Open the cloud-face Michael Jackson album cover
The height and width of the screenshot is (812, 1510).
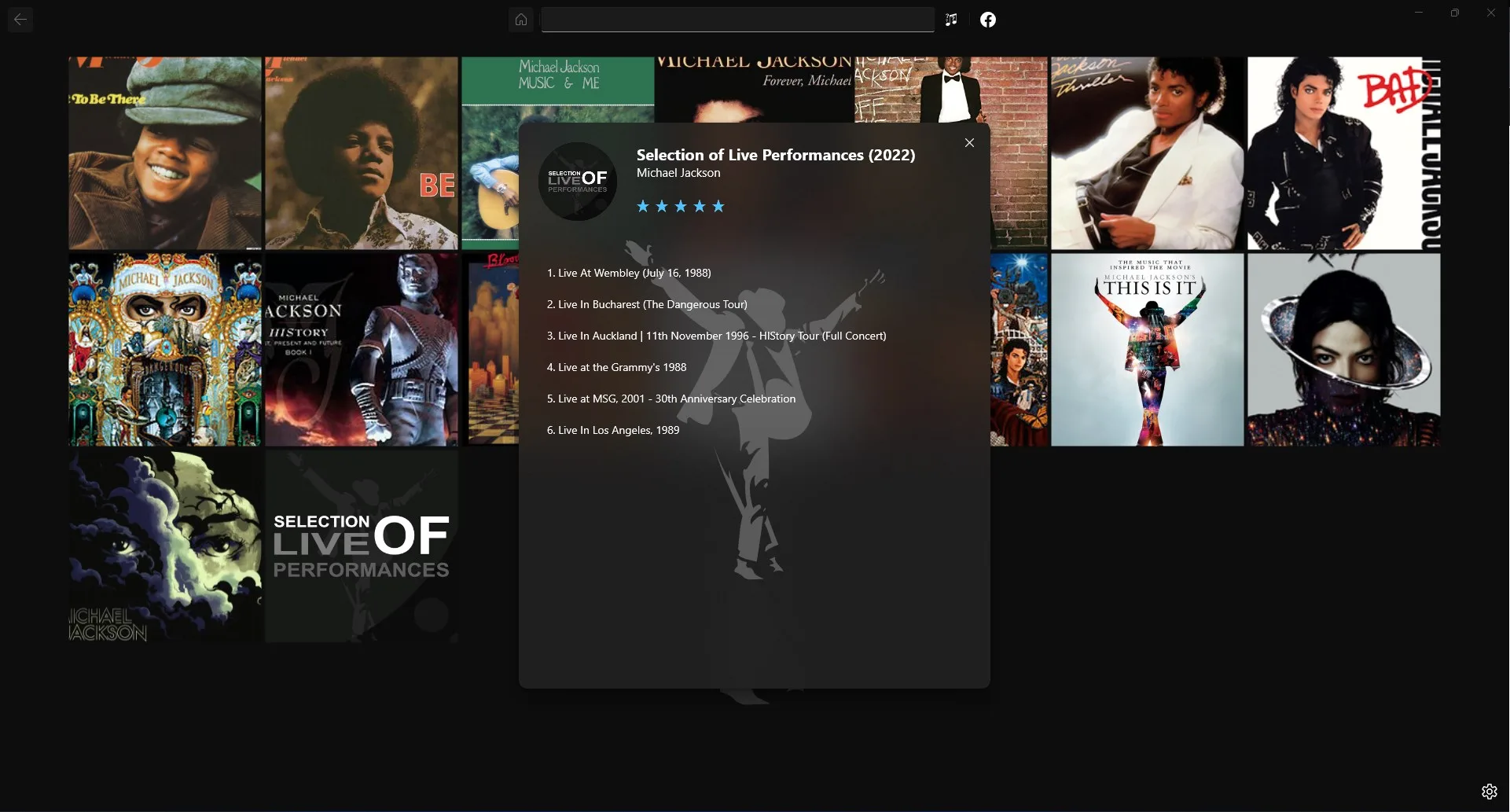point(165,546)
